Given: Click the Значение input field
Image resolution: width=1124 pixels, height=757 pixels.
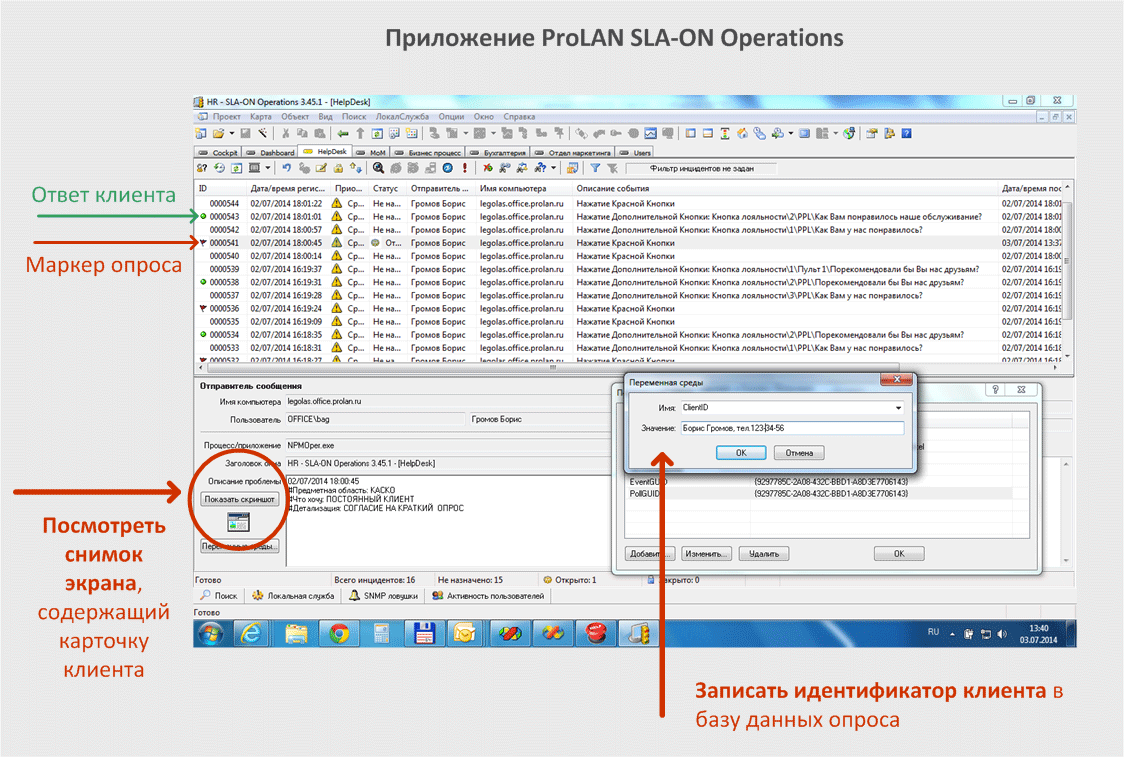Looking at the screenshot, I should (x=791, y=428).
